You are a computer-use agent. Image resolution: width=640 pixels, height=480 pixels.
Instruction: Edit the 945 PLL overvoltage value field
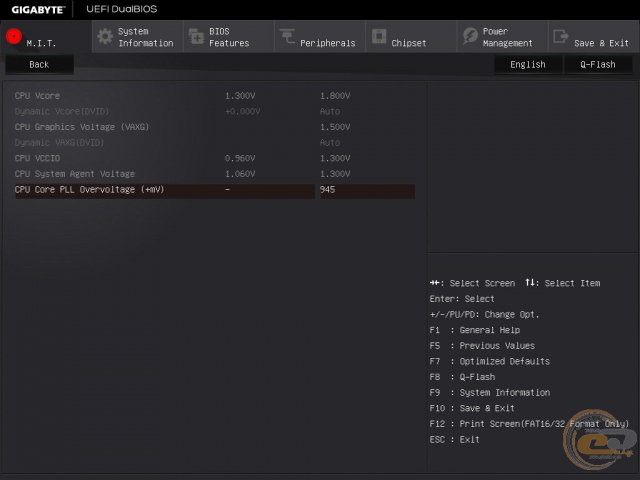click(365, 190)
